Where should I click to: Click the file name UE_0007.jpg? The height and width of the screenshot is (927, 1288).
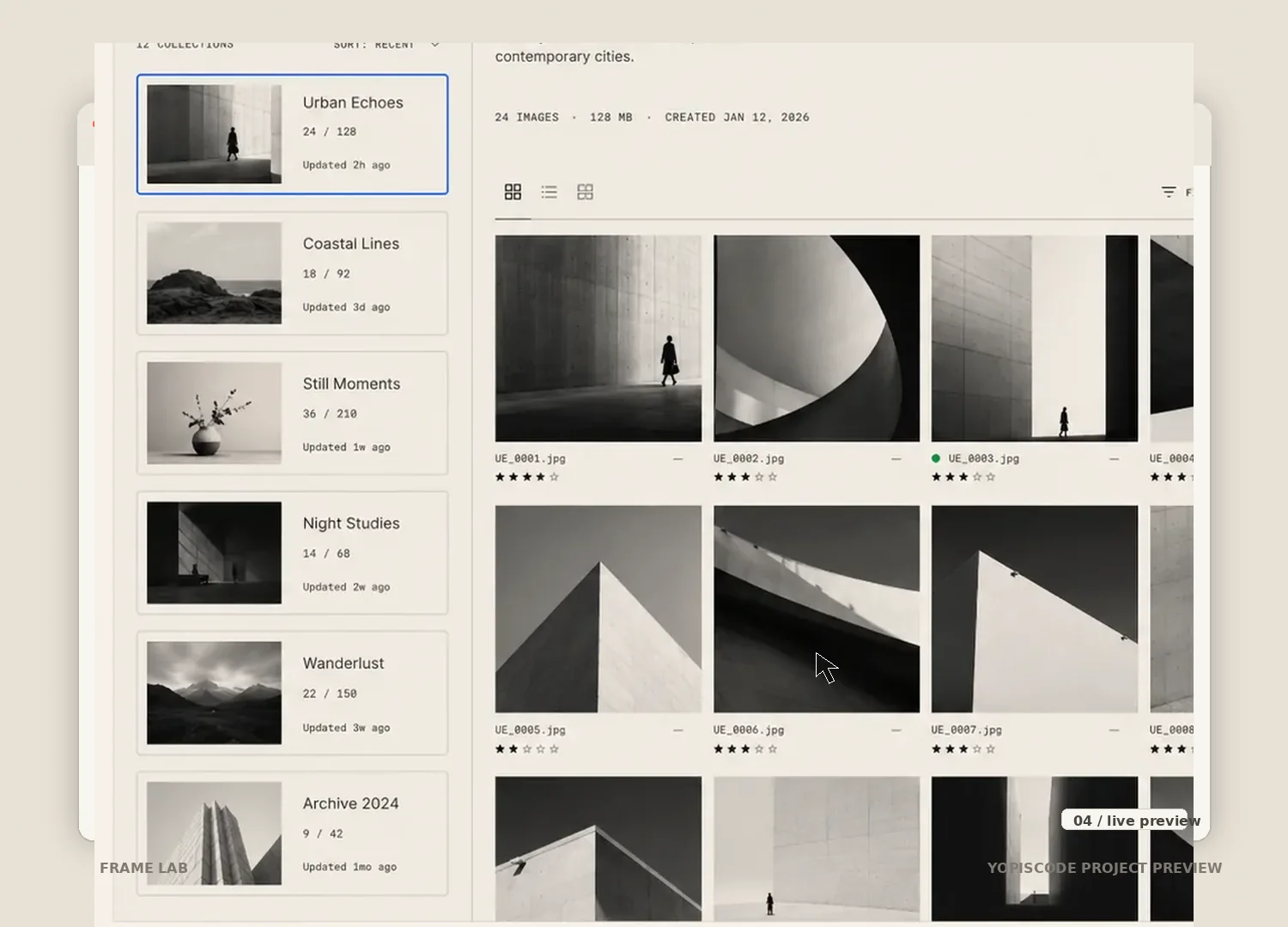(967, 730)
